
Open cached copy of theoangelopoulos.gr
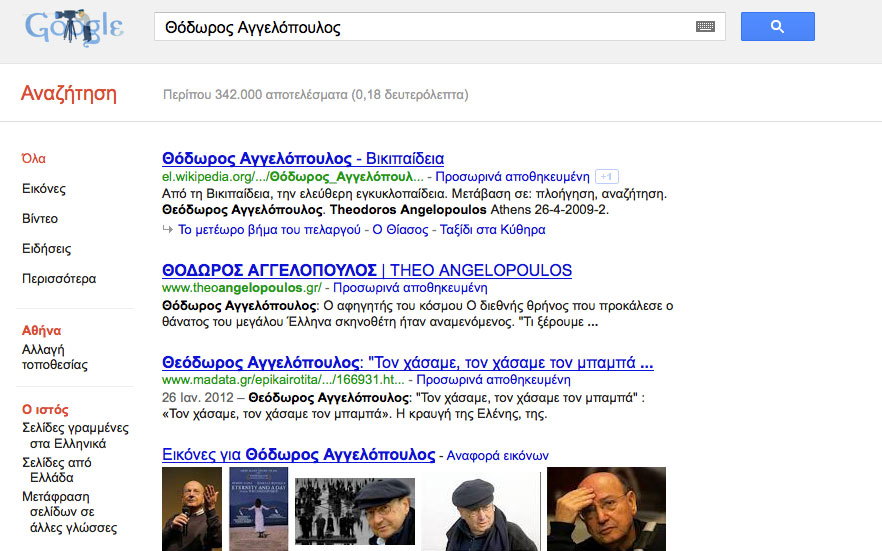[x=410, y=288]
